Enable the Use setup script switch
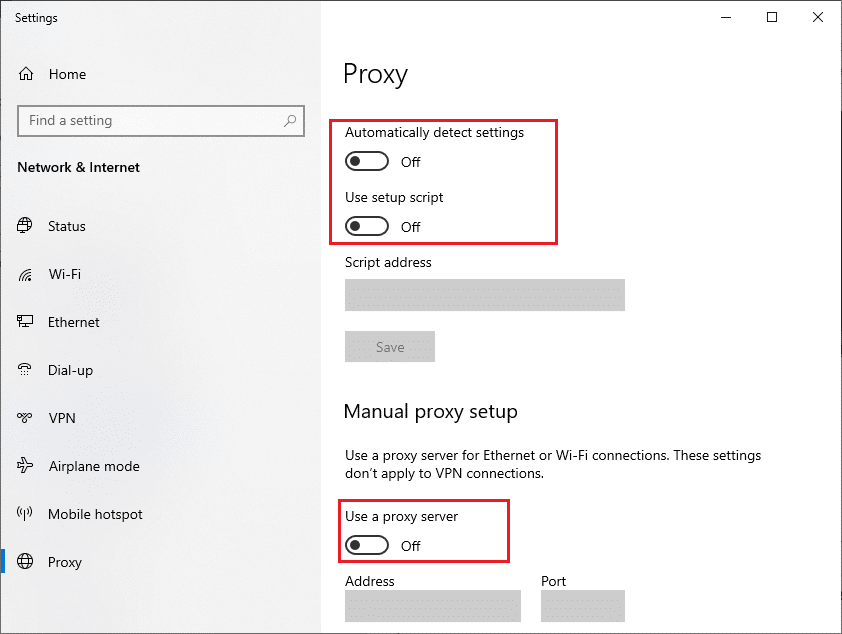842x634 pixels. 366,226
